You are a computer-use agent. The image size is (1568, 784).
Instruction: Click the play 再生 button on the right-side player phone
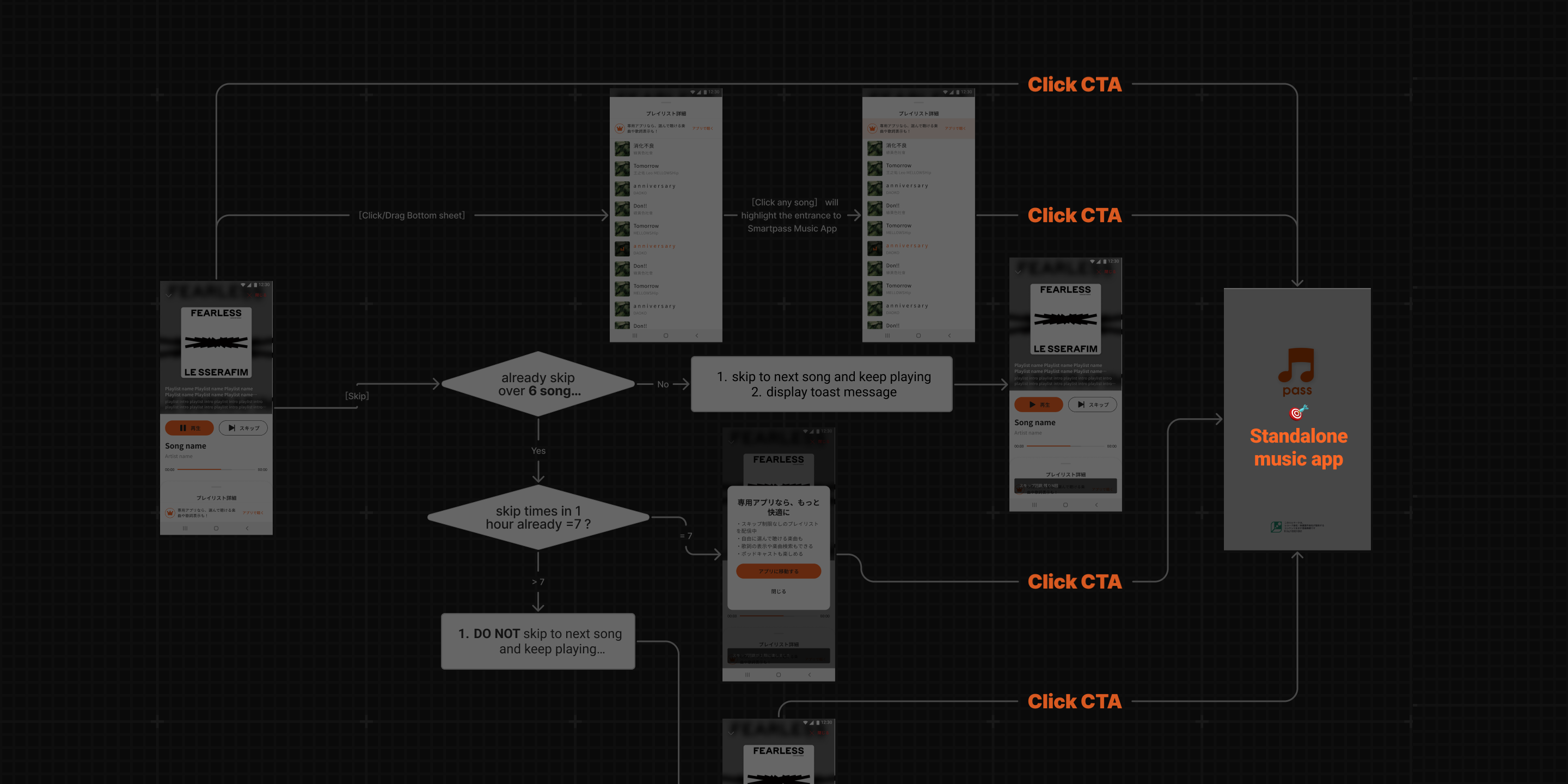(1038, 404)
